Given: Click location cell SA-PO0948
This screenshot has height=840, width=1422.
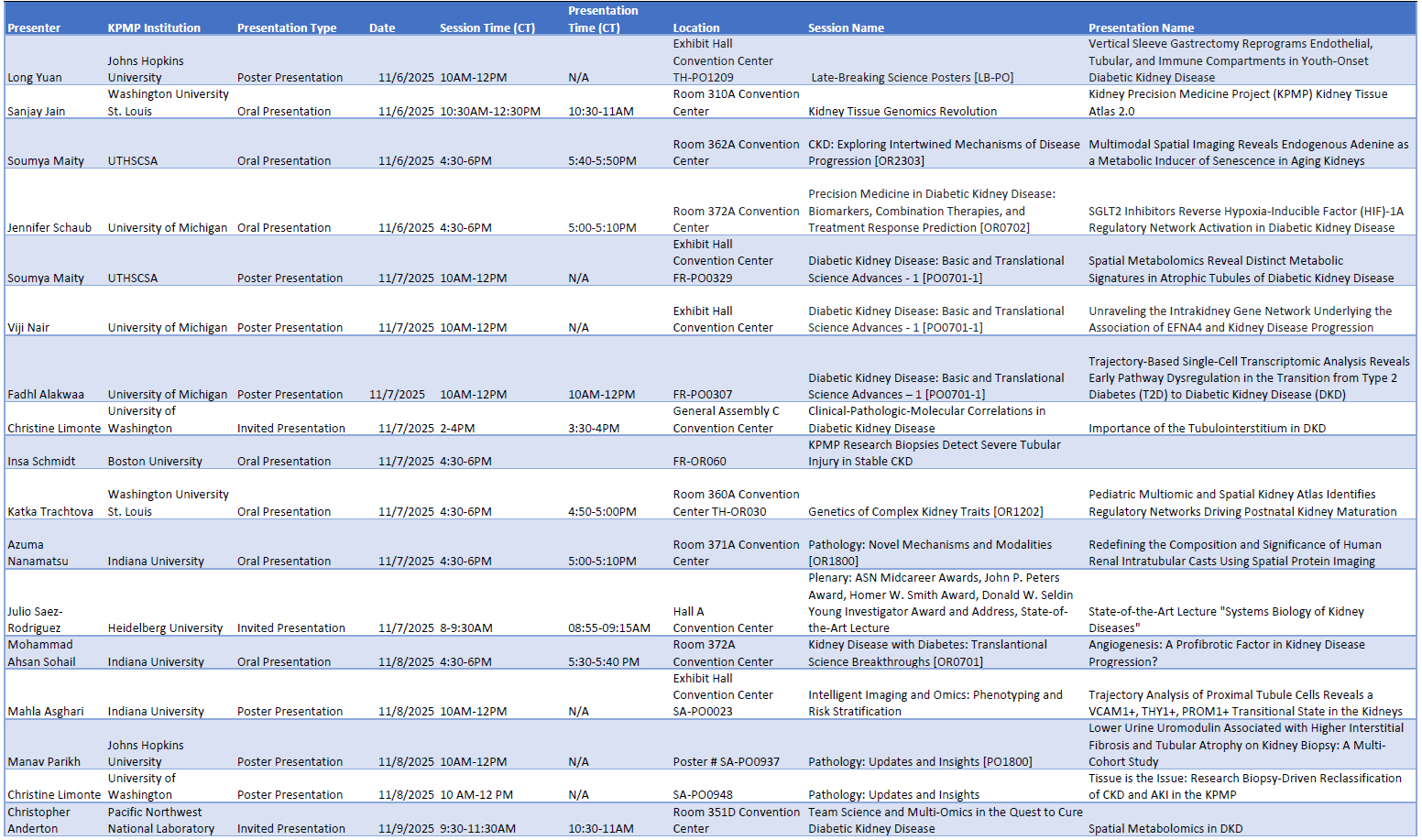Looking at the screenshot, I should (x=703, y=794).
